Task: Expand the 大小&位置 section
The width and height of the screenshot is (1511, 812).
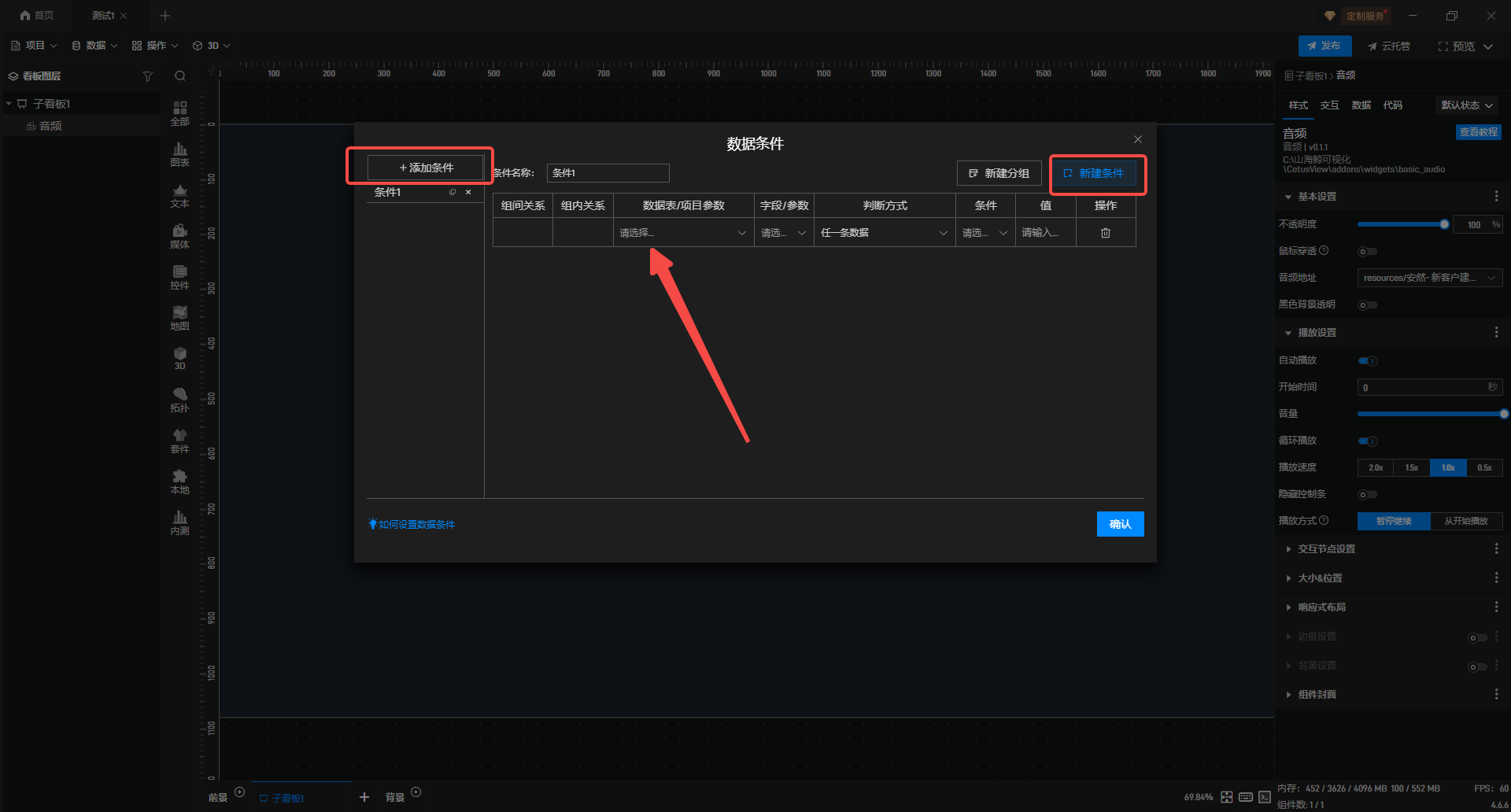Action: click(1320, 578)
